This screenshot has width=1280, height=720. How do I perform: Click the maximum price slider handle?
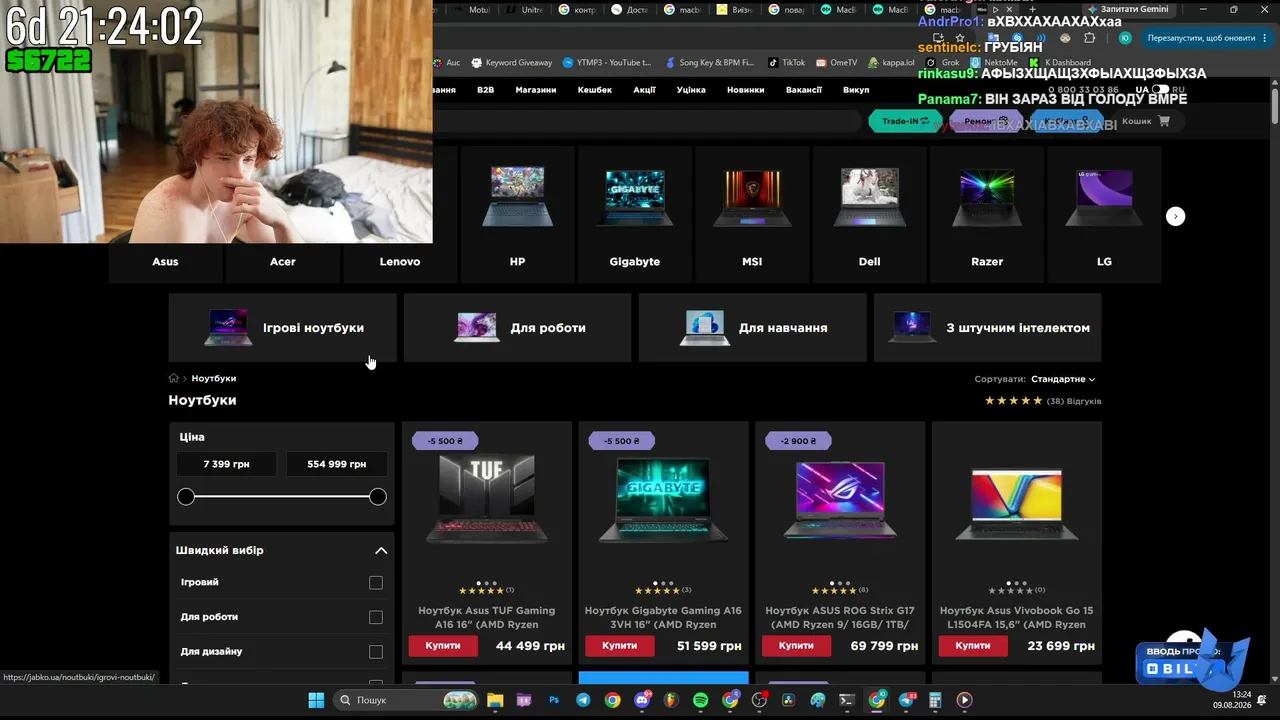tap(378, 497)
